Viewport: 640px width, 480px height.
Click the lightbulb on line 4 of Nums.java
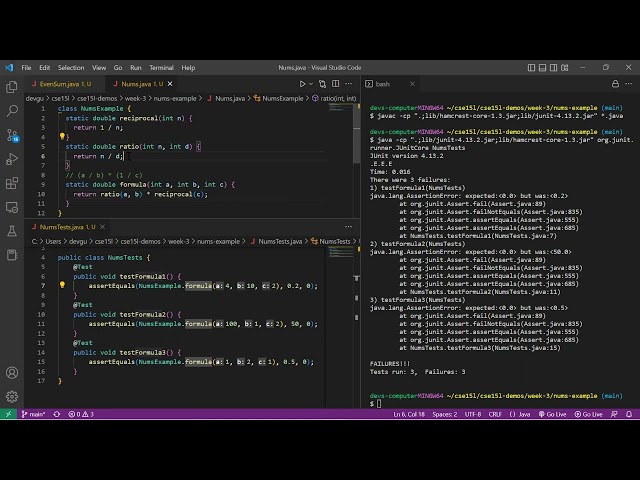coord(62,136)
